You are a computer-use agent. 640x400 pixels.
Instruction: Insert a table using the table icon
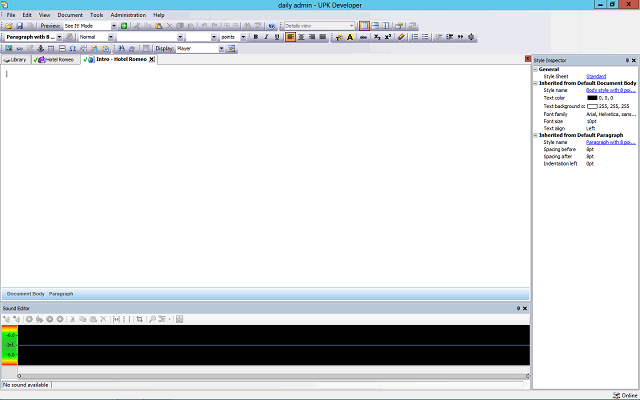pos(51,49)
